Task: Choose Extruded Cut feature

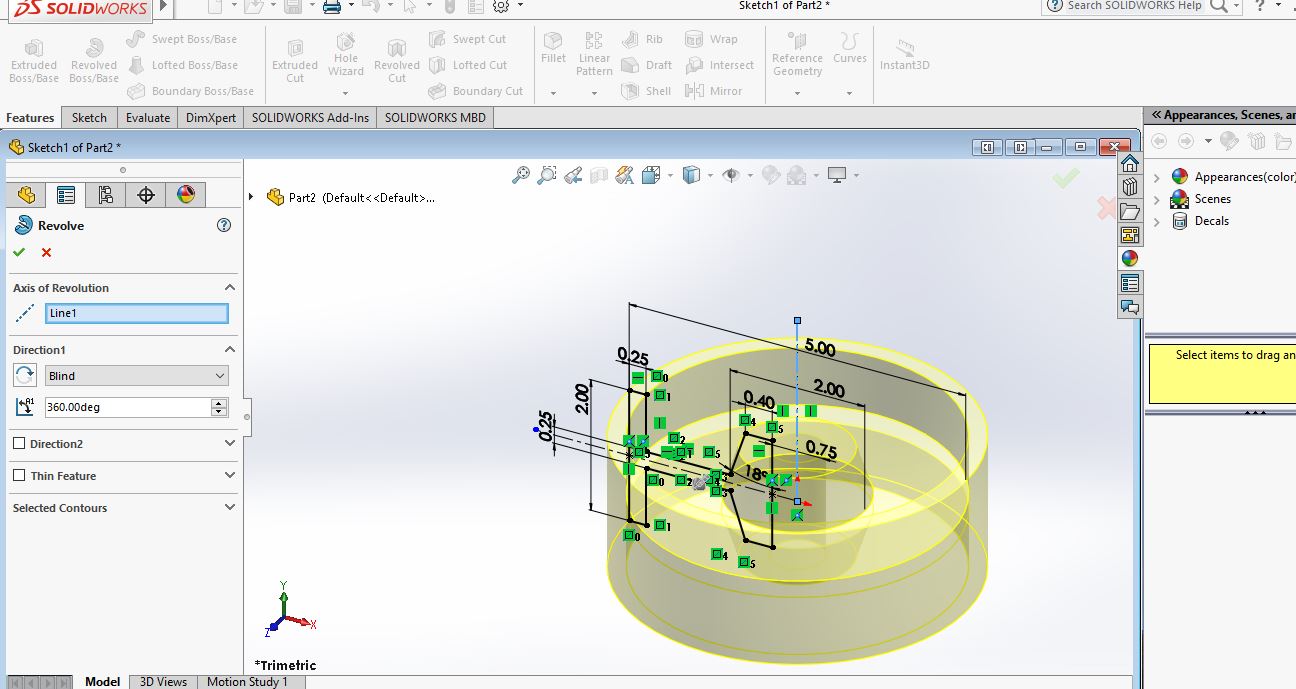Action: [295, 62]
